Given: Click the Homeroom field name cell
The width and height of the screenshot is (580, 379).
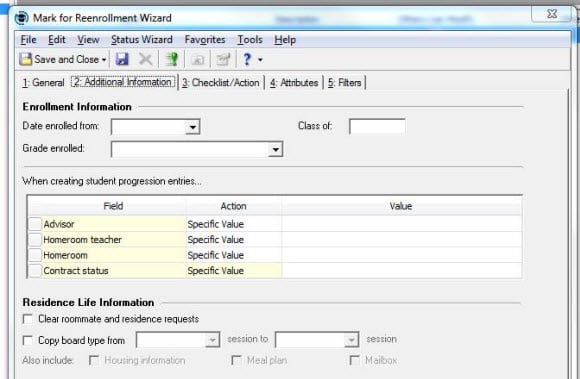Looking at the screenshot, I should [114, 255].
